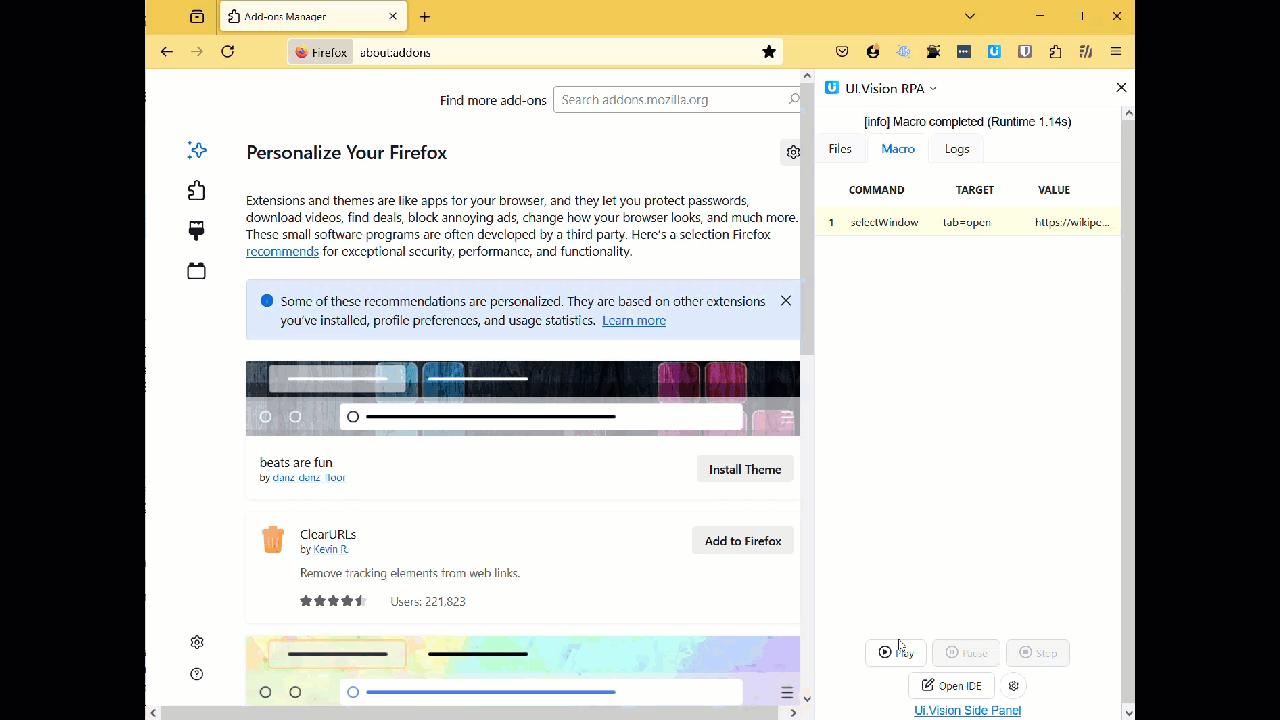Open UI.Vision settings gear beside Open IDE

pyautogui.click(x=1014, y=685)
